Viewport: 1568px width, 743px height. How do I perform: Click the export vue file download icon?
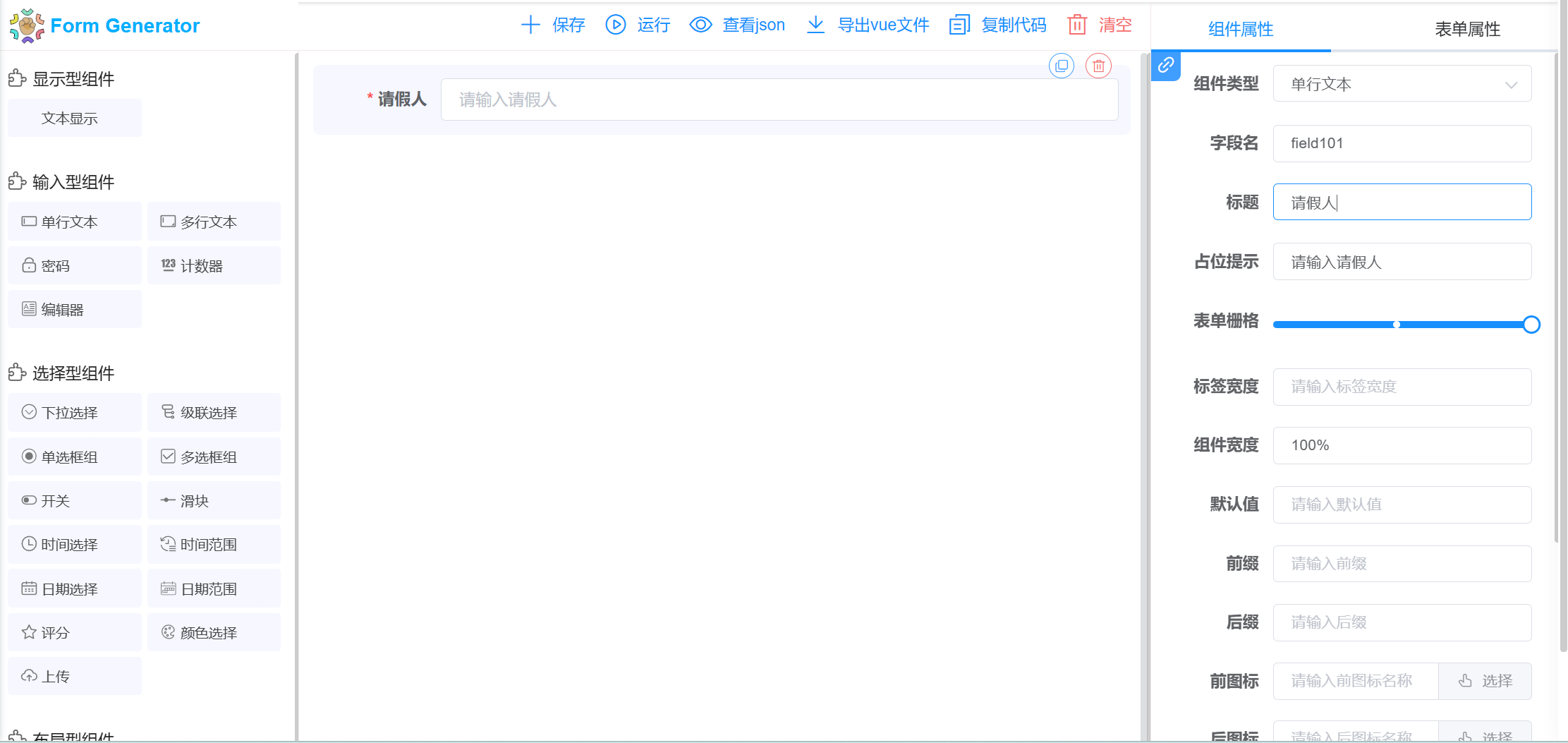point(815,25)
